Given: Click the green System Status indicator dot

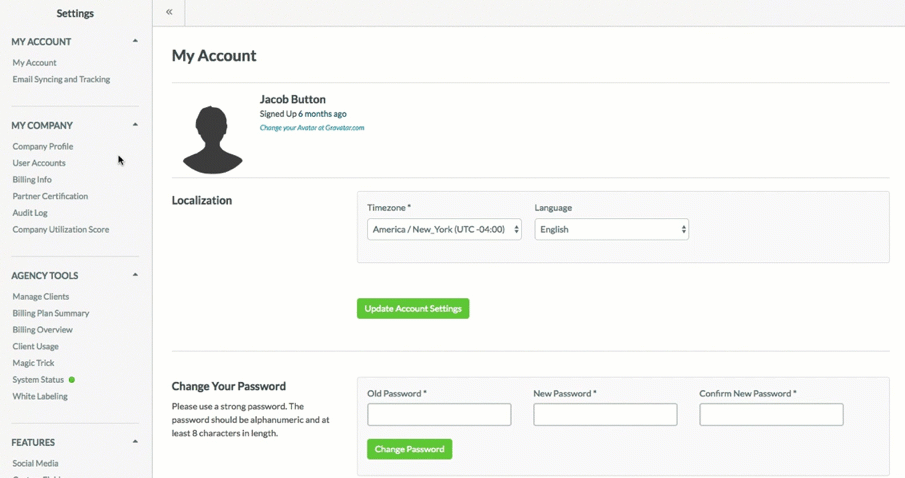Looking at the screenshot, I should (x=72, y=380).
